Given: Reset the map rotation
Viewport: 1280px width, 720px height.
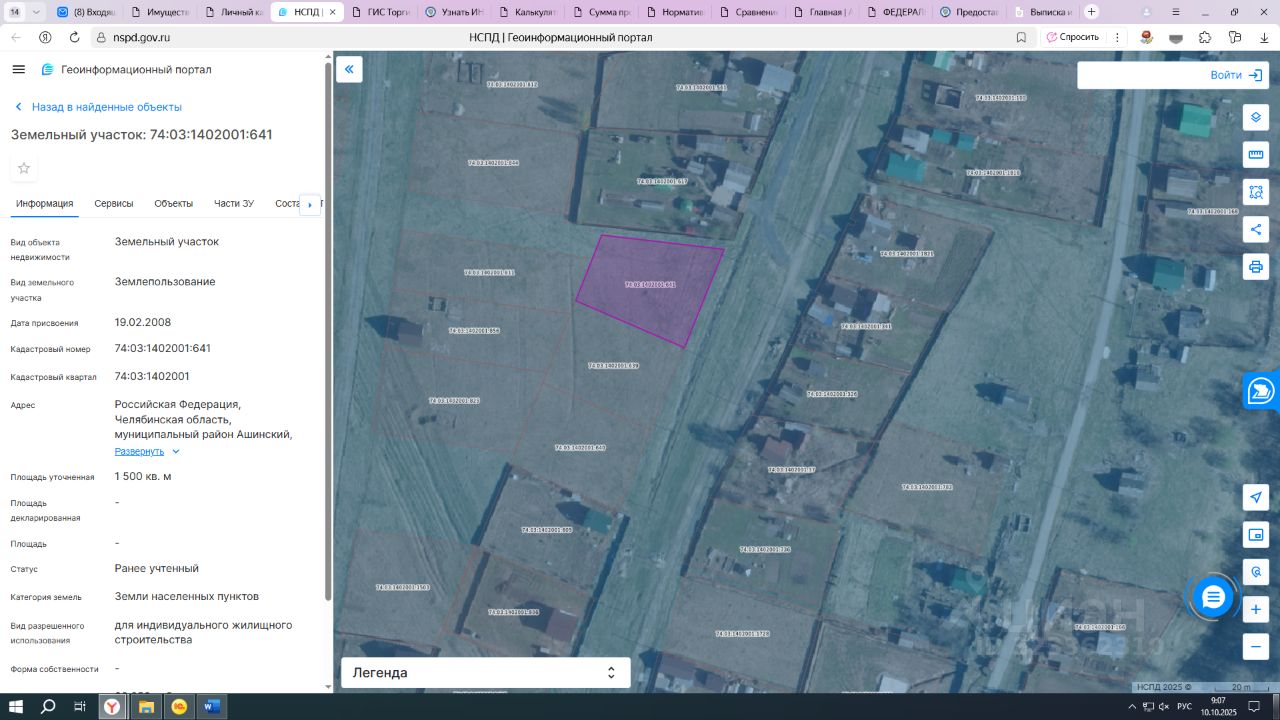Looking at the screenshot, I should coord(1256,572).
